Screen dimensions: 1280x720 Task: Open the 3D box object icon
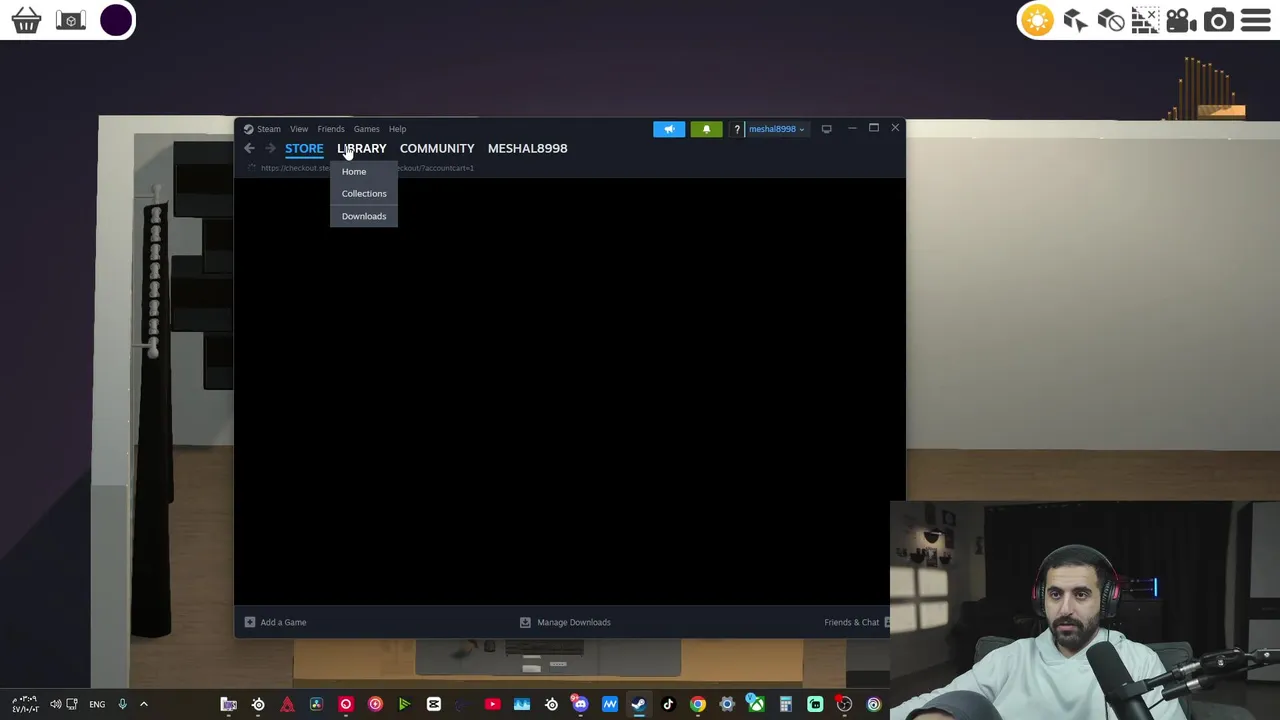(x=70, y=20)
